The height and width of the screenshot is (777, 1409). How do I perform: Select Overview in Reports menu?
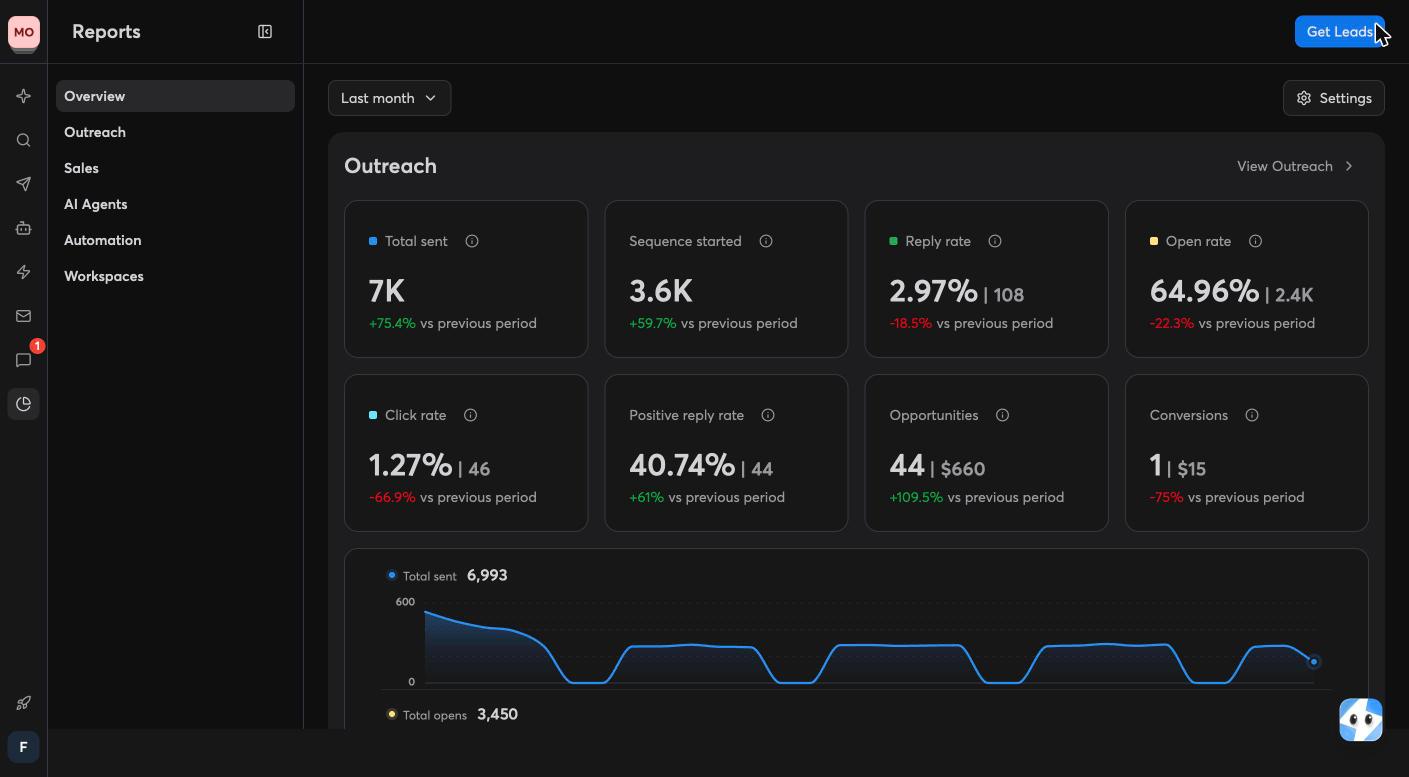pyautogui.click(x=175, y=96)
